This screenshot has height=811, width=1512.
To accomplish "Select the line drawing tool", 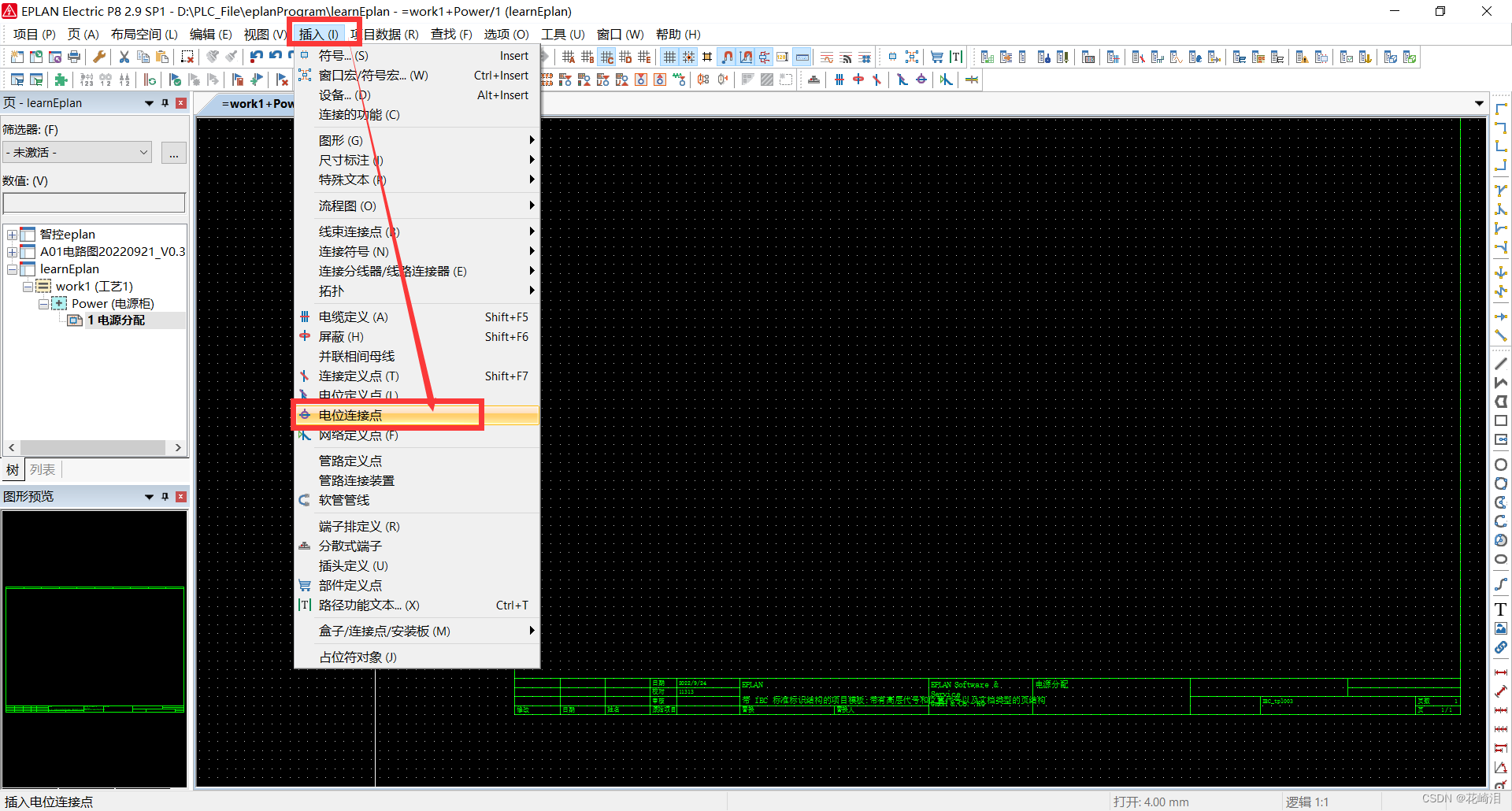I will 1501,364.
